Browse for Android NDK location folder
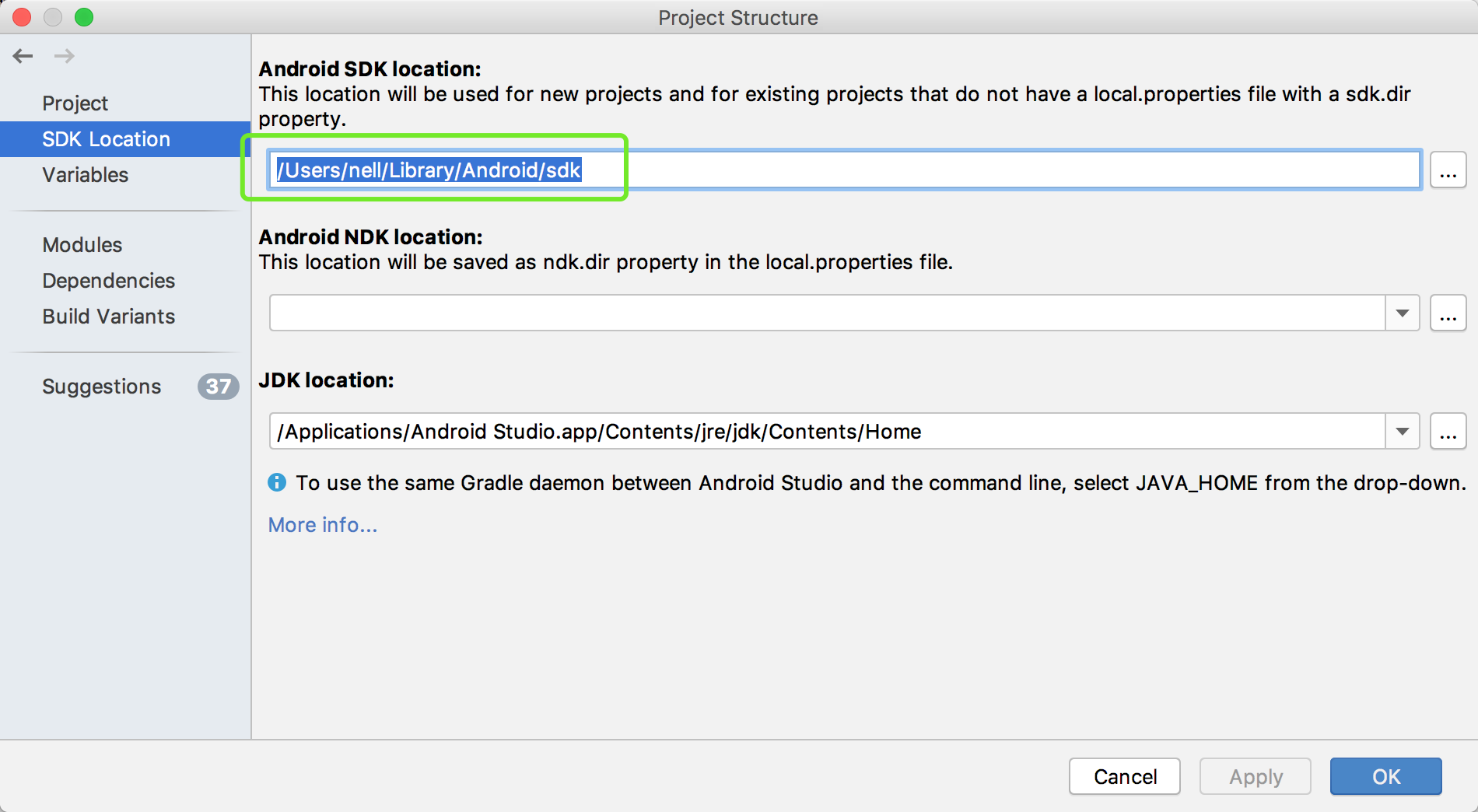 [x=1448, y=313]
